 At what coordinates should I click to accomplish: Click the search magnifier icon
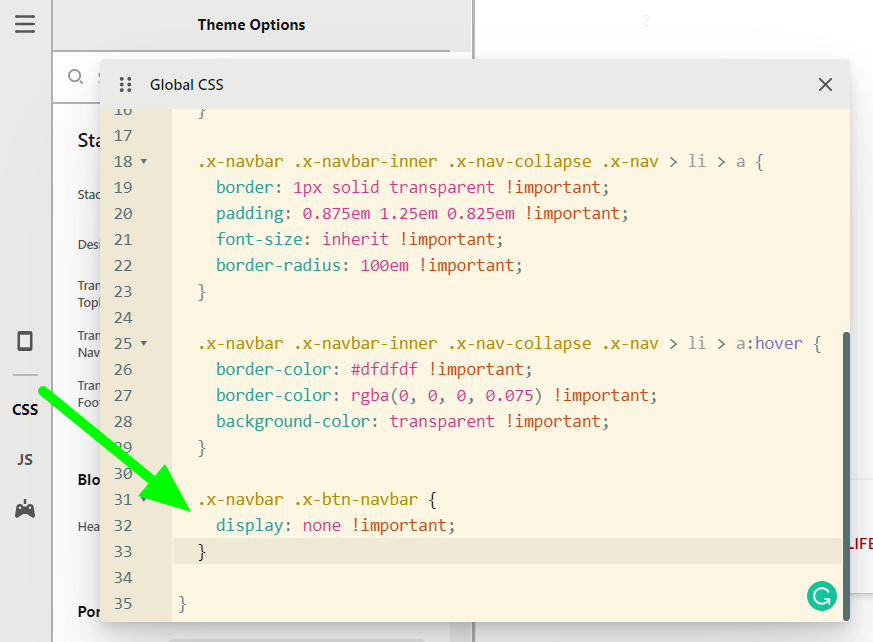[75, 77]
